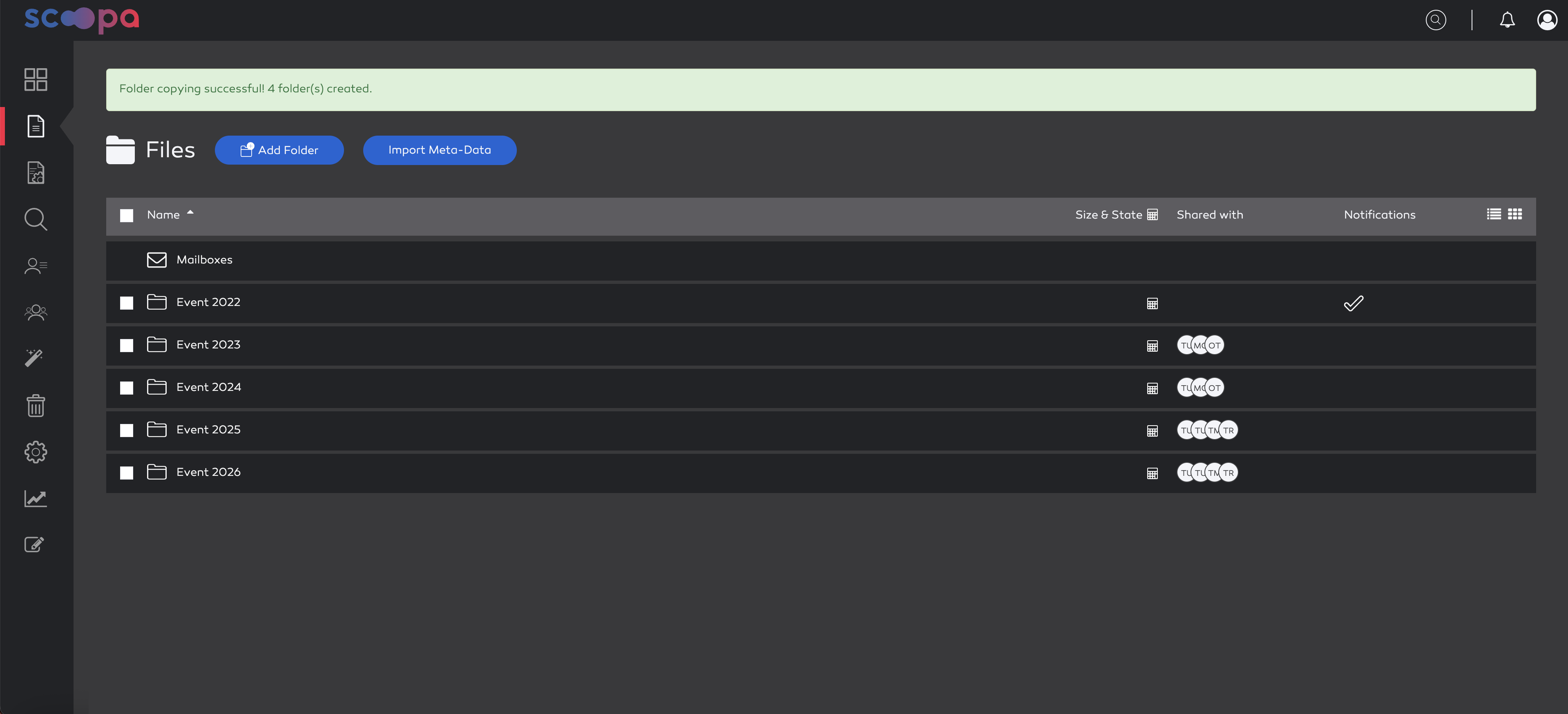The image size is (1568, 714).
Task: Open the user groups icon in sidebar
Action: [x=35, y=312]
